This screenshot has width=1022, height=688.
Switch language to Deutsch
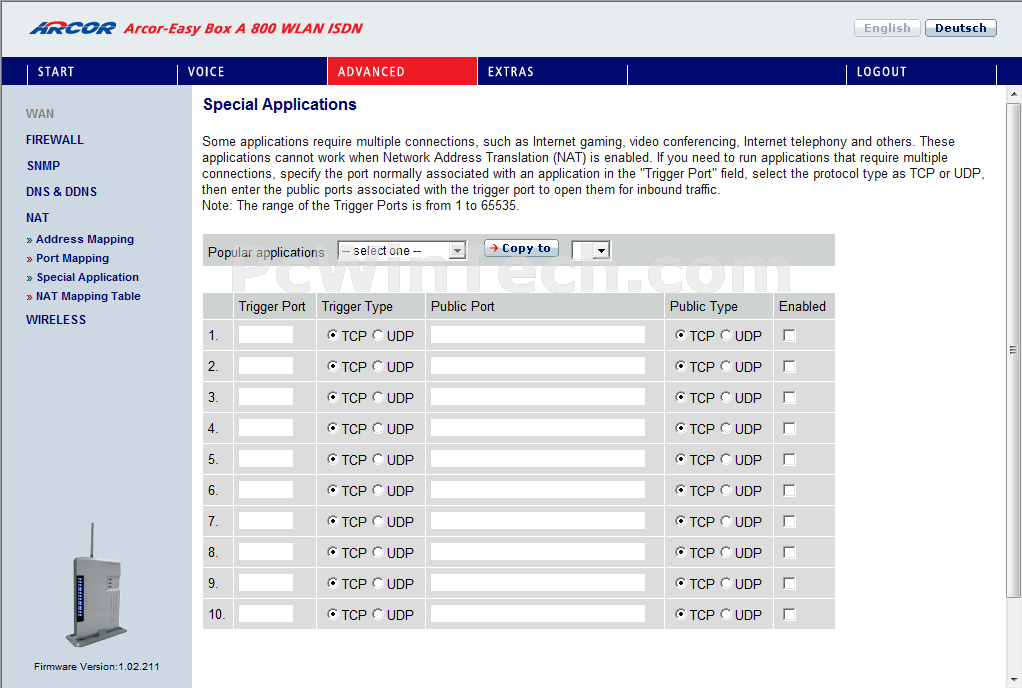(960, 28)
